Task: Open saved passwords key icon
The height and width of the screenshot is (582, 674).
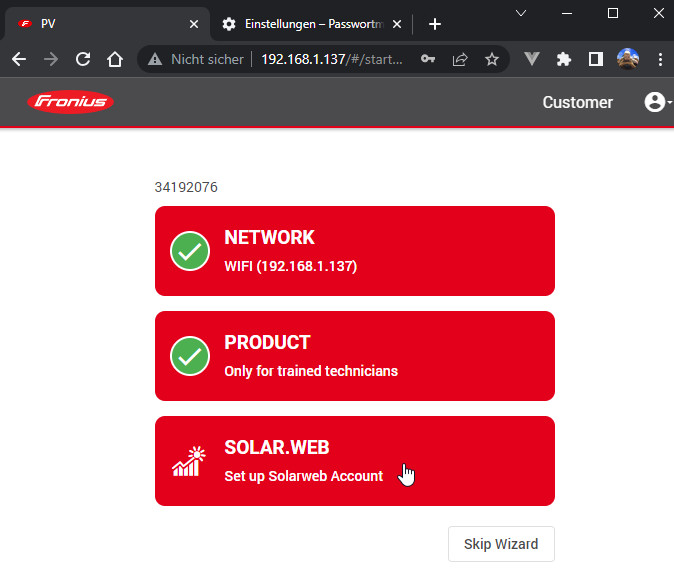Action: (428, 60)
